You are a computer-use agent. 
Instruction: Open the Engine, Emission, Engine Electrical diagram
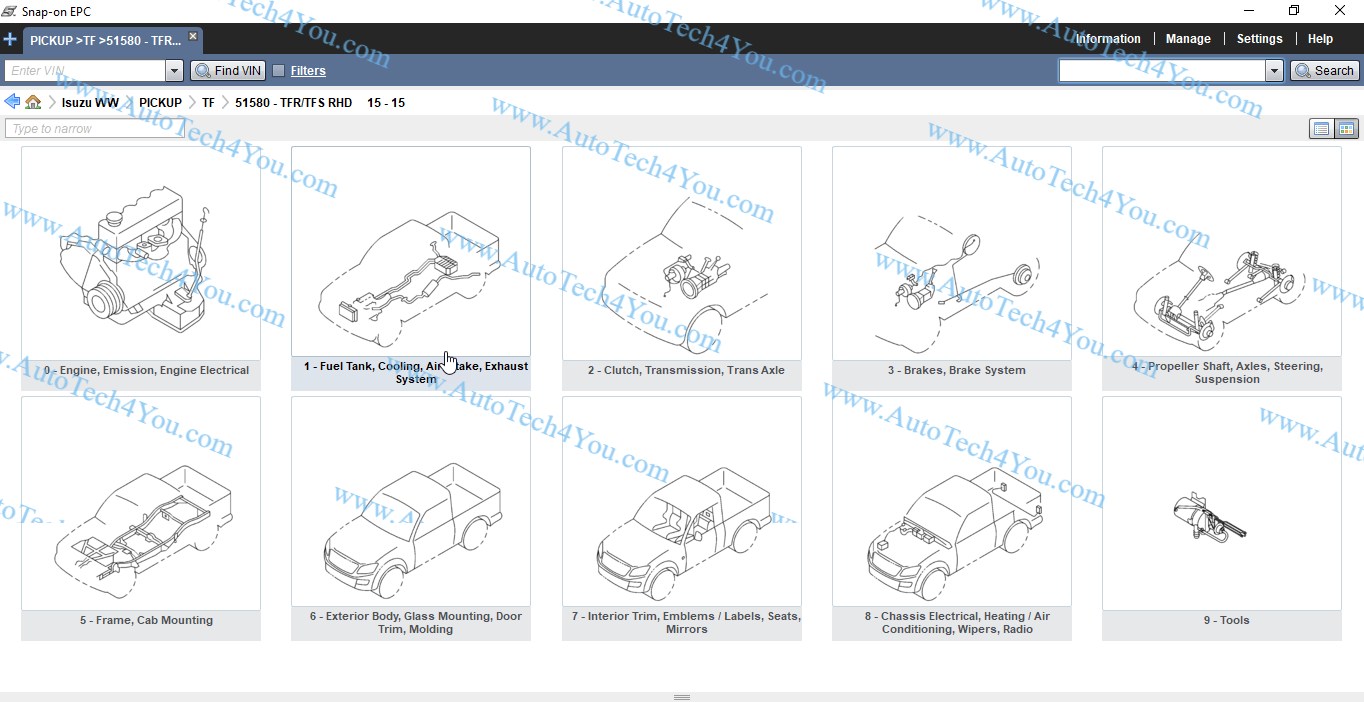(x=141, y=254)
